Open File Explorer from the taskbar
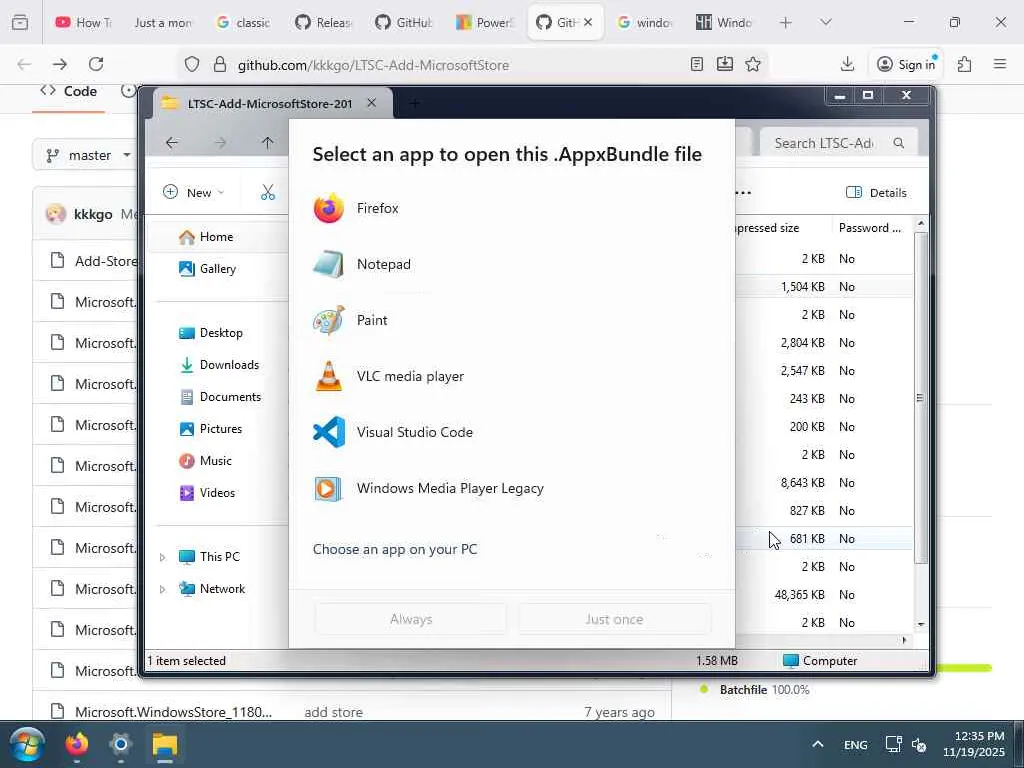 165,744
